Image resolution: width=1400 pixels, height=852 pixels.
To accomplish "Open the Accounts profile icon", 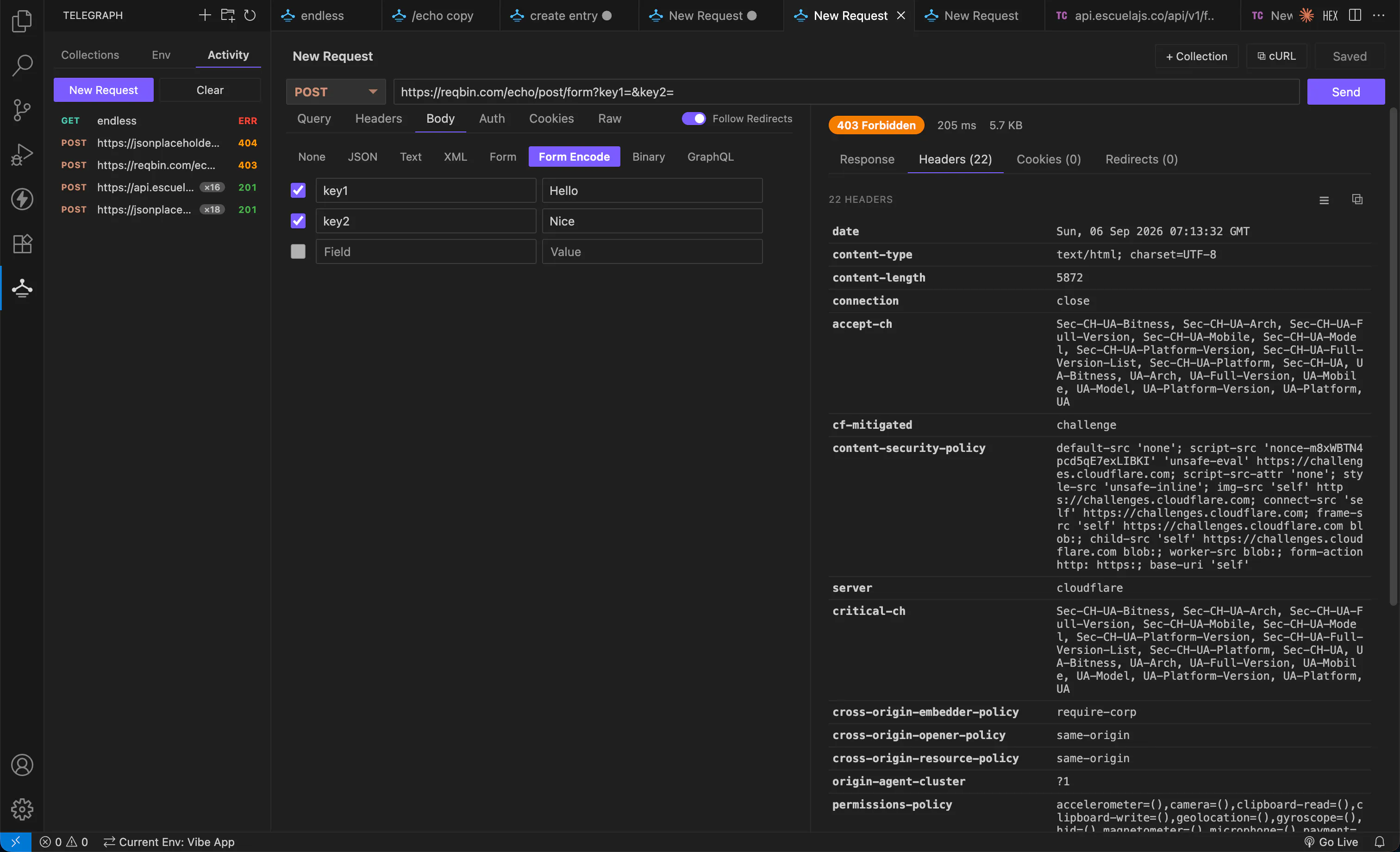I will [22, 764].
